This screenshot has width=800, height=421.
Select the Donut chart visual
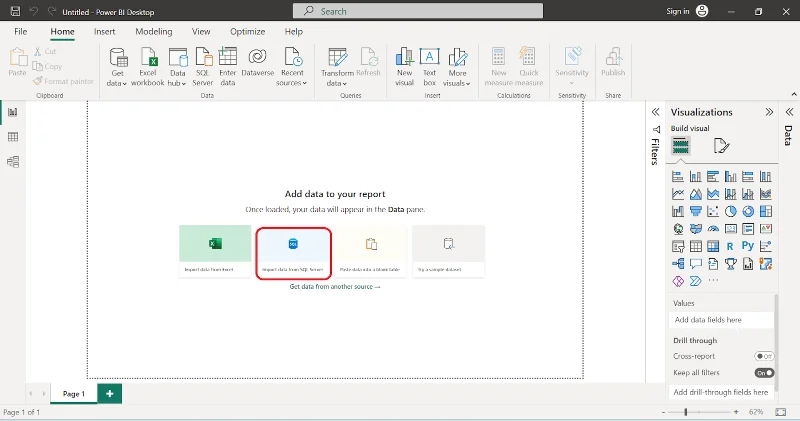click(x=748, y=211)
